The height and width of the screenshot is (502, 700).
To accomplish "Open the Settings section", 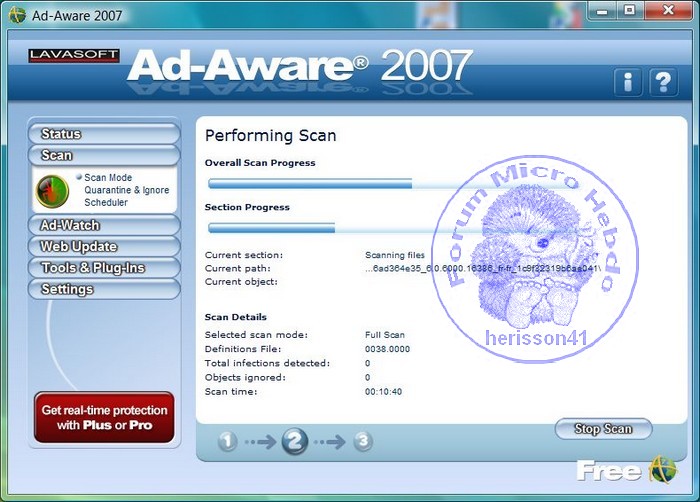I will tap(104, 289).
